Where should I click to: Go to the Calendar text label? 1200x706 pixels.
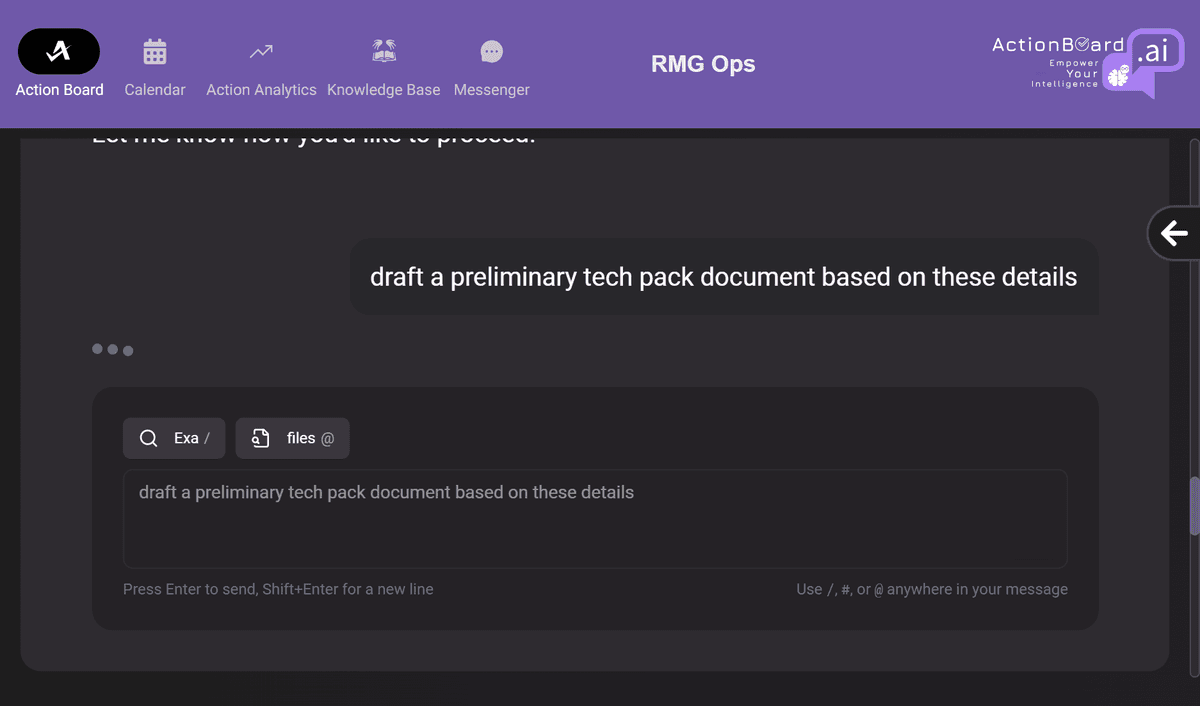point(155,90)
